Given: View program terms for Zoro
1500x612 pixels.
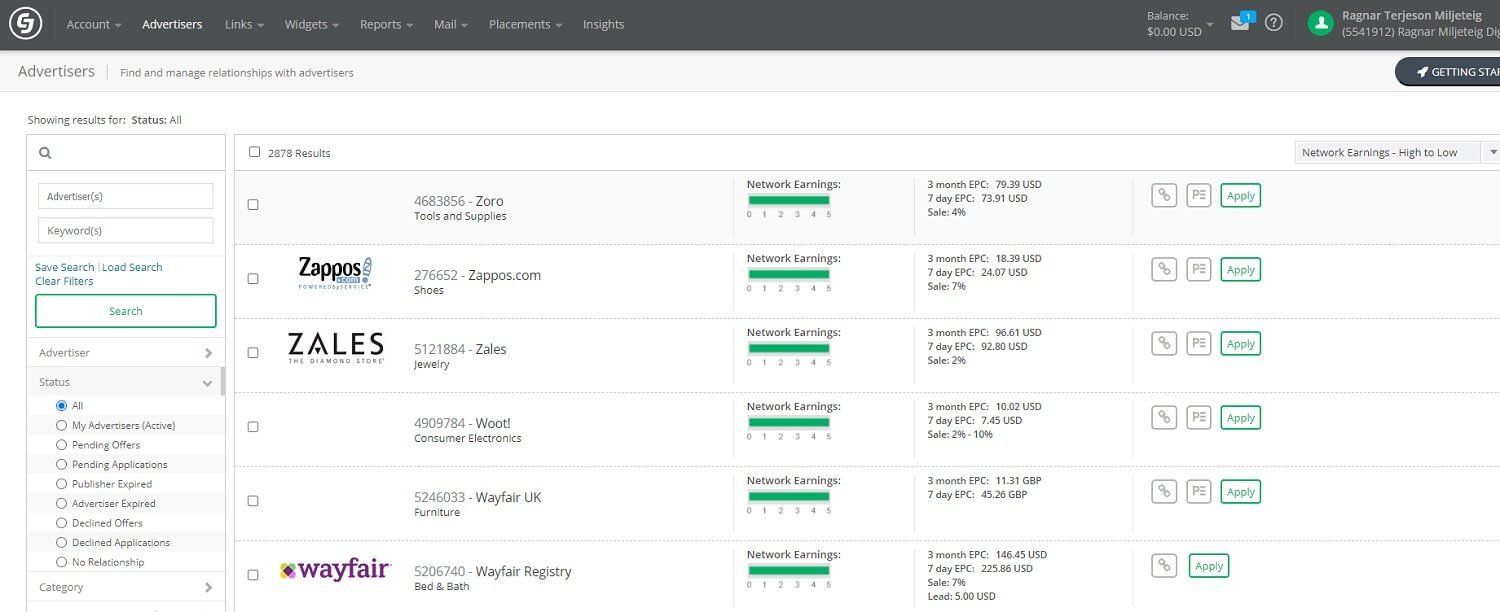Looking at the screenshot, I should (x=1198, y=195).
